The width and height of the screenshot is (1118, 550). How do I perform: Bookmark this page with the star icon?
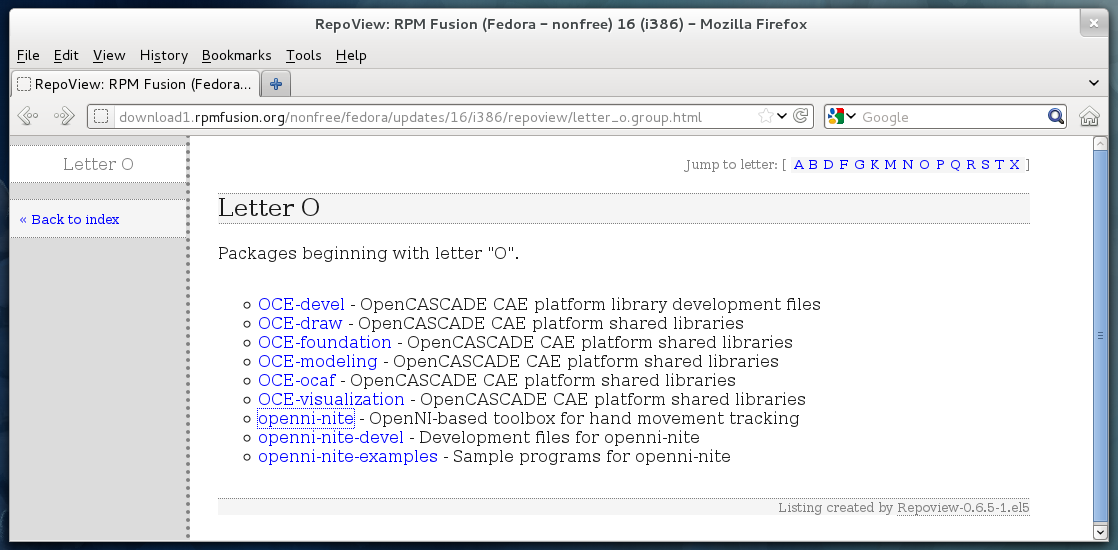pos(765,116)
